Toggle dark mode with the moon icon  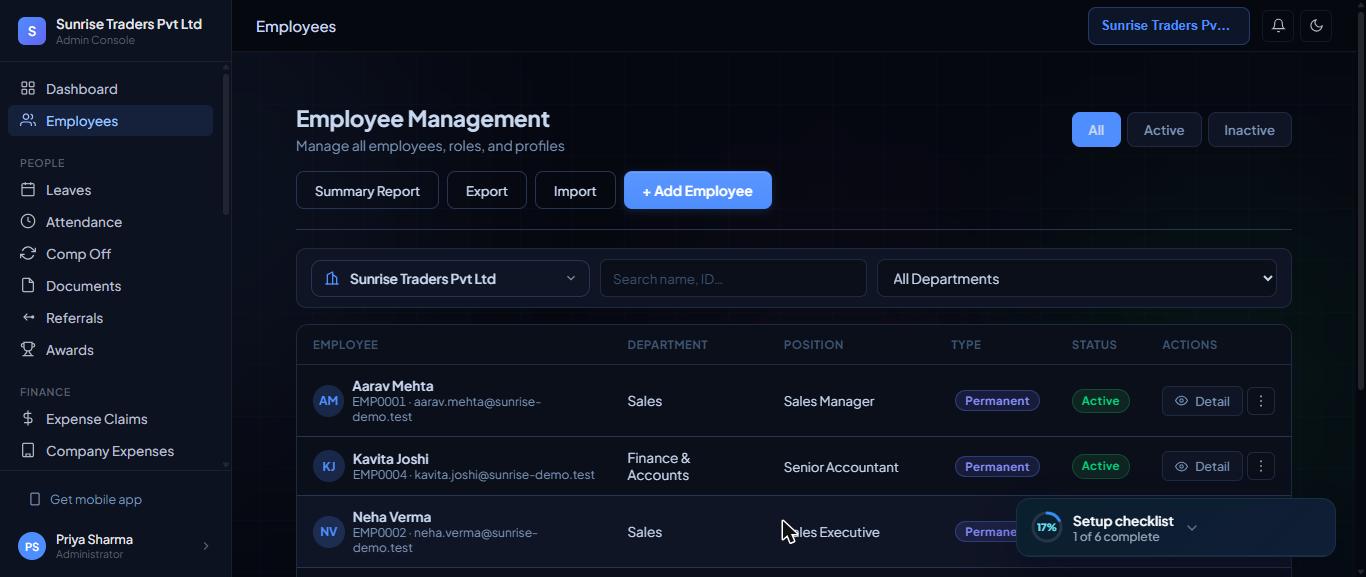coord(1316,26)
